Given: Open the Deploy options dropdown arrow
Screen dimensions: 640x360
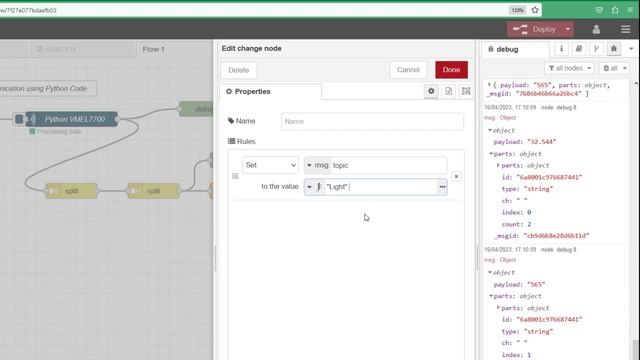Looking at the screenshot, I should pos(568,29).
